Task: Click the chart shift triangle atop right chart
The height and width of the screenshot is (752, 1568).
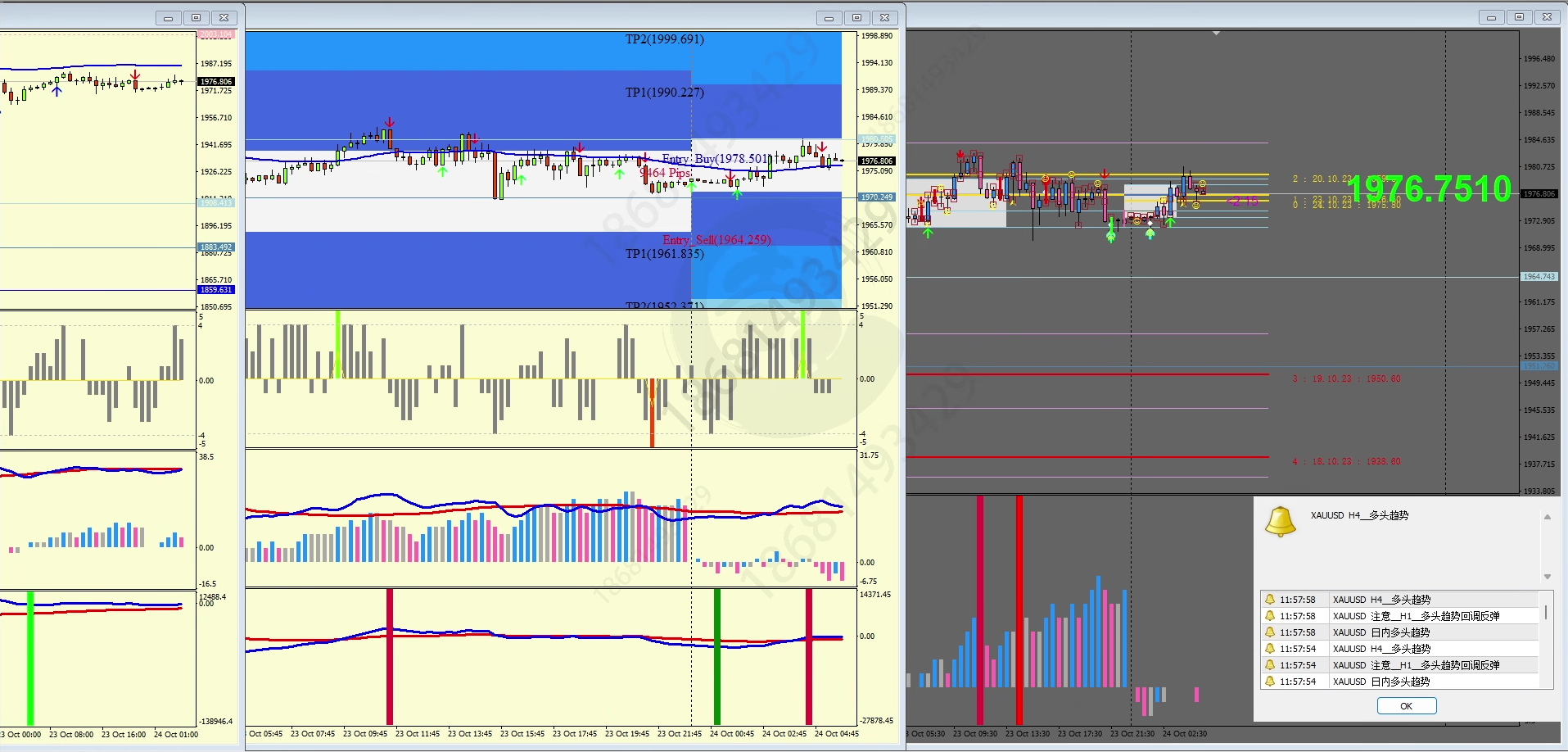Action: tap(1216, 34)
